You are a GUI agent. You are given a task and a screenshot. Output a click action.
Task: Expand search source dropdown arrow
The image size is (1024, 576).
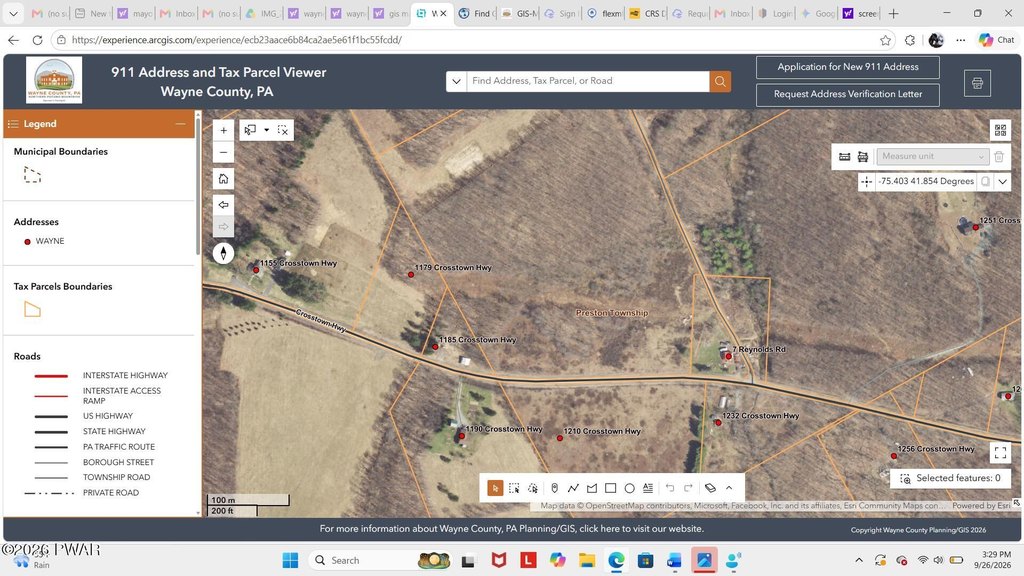click(x=456, y=81)
